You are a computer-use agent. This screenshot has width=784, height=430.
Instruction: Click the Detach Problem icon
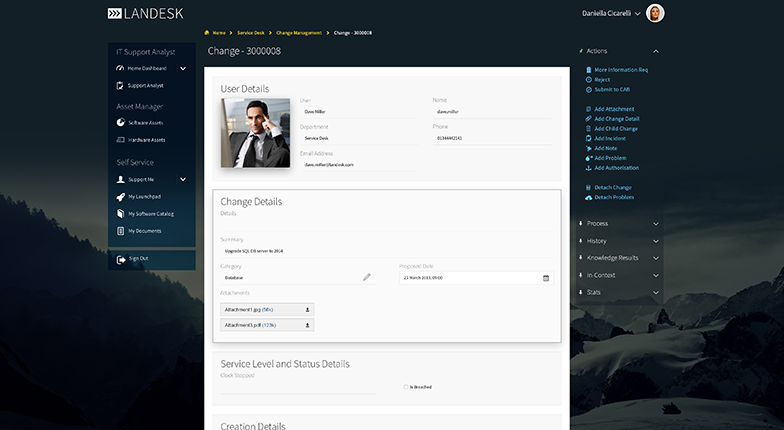coord(587,197)
